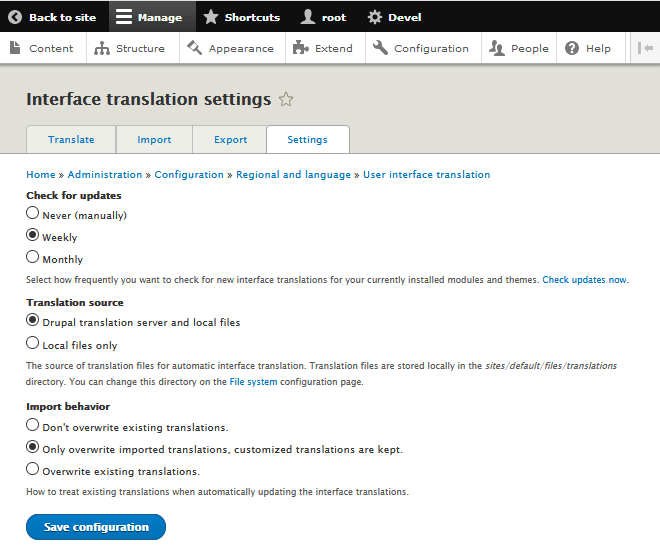Screen dimensions: 660x550
Task: Click the Extend puzzle piece icon
Action: coord(301,48)
